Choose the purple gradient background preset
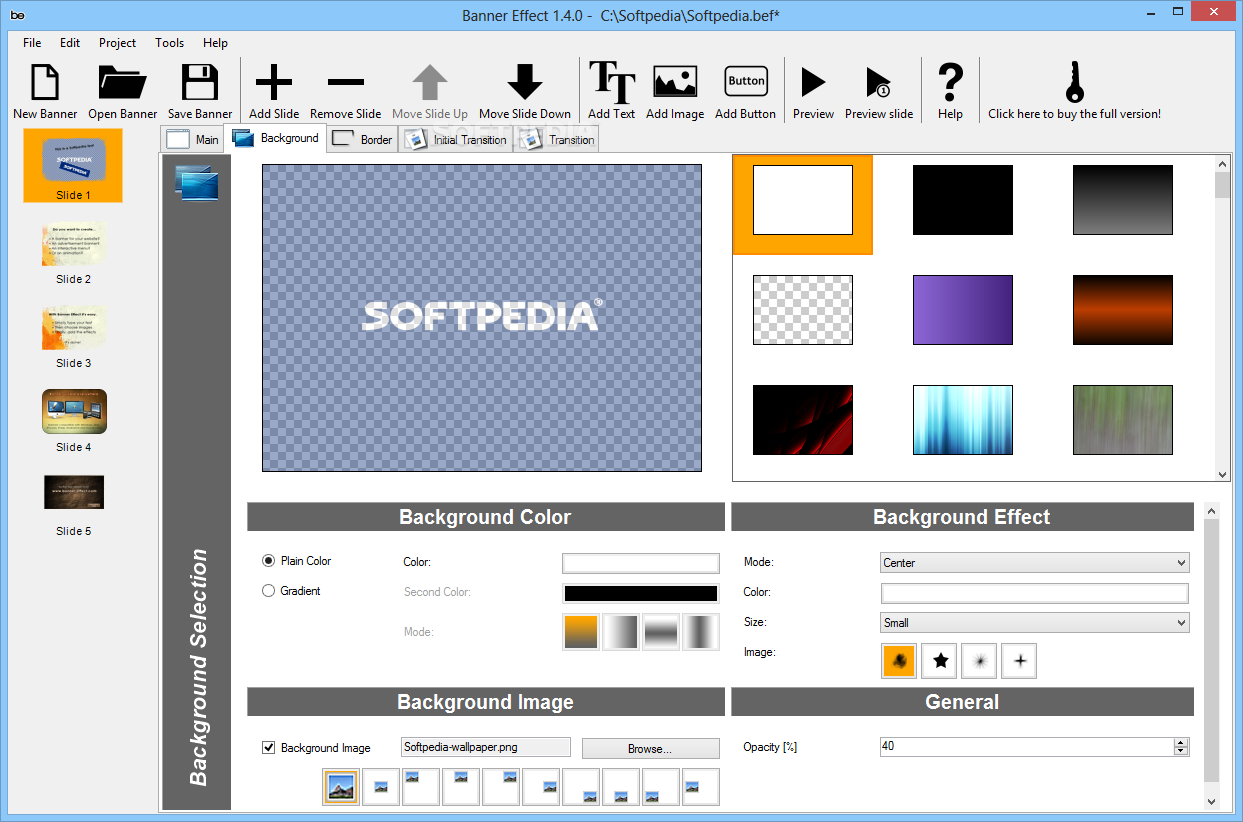The image size is (1243, 822). (x=963, y=310)
